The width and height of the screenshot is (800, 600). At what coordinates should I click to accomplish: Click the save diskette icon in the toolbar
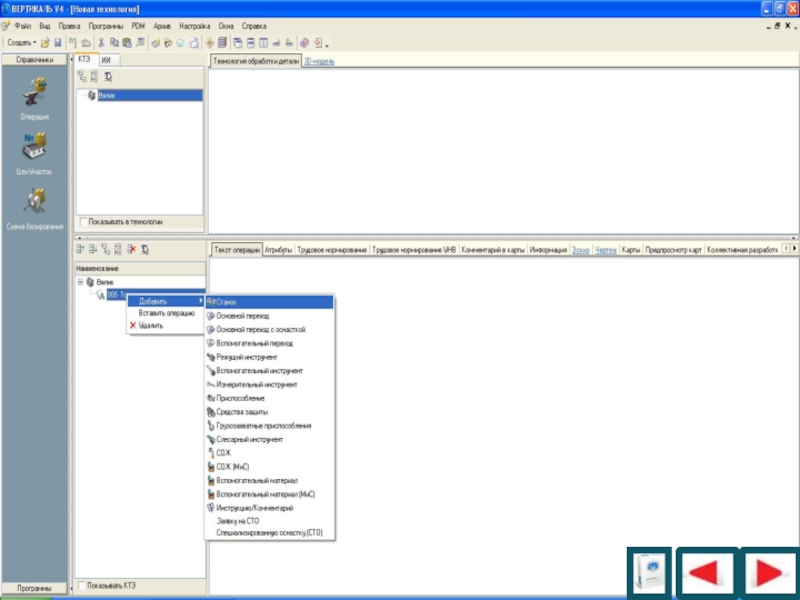[58, 43]
